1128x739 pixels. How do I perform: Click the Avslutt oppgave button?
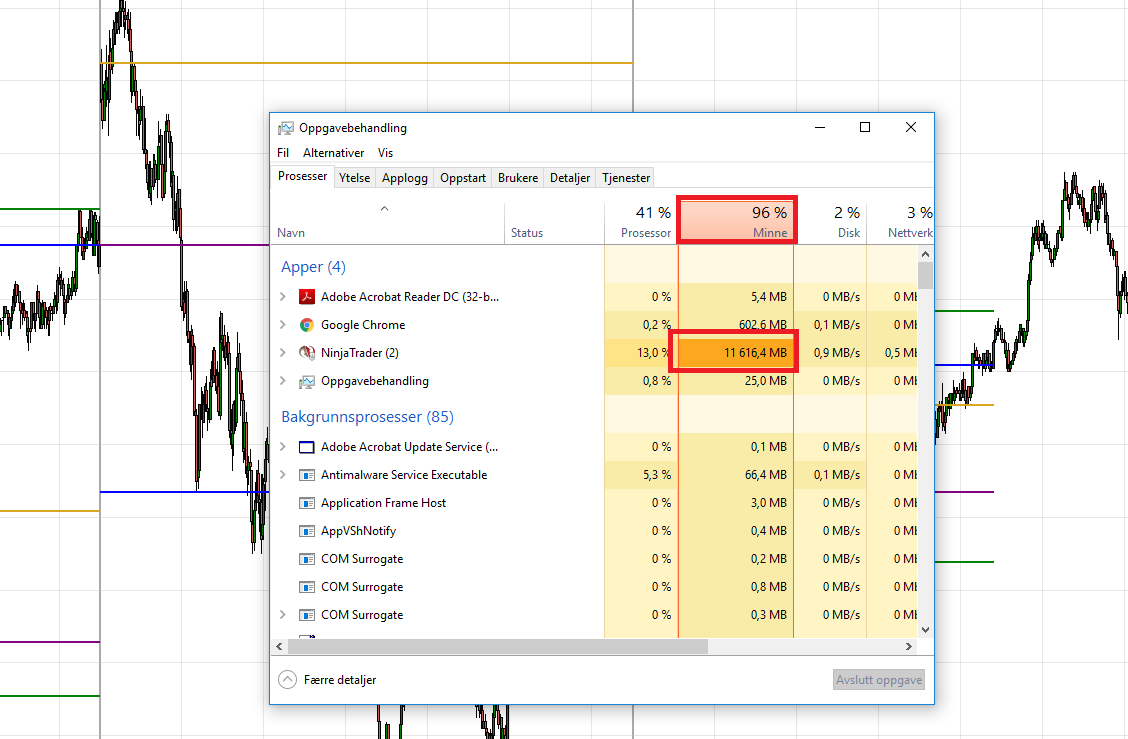tap(878, 680)
